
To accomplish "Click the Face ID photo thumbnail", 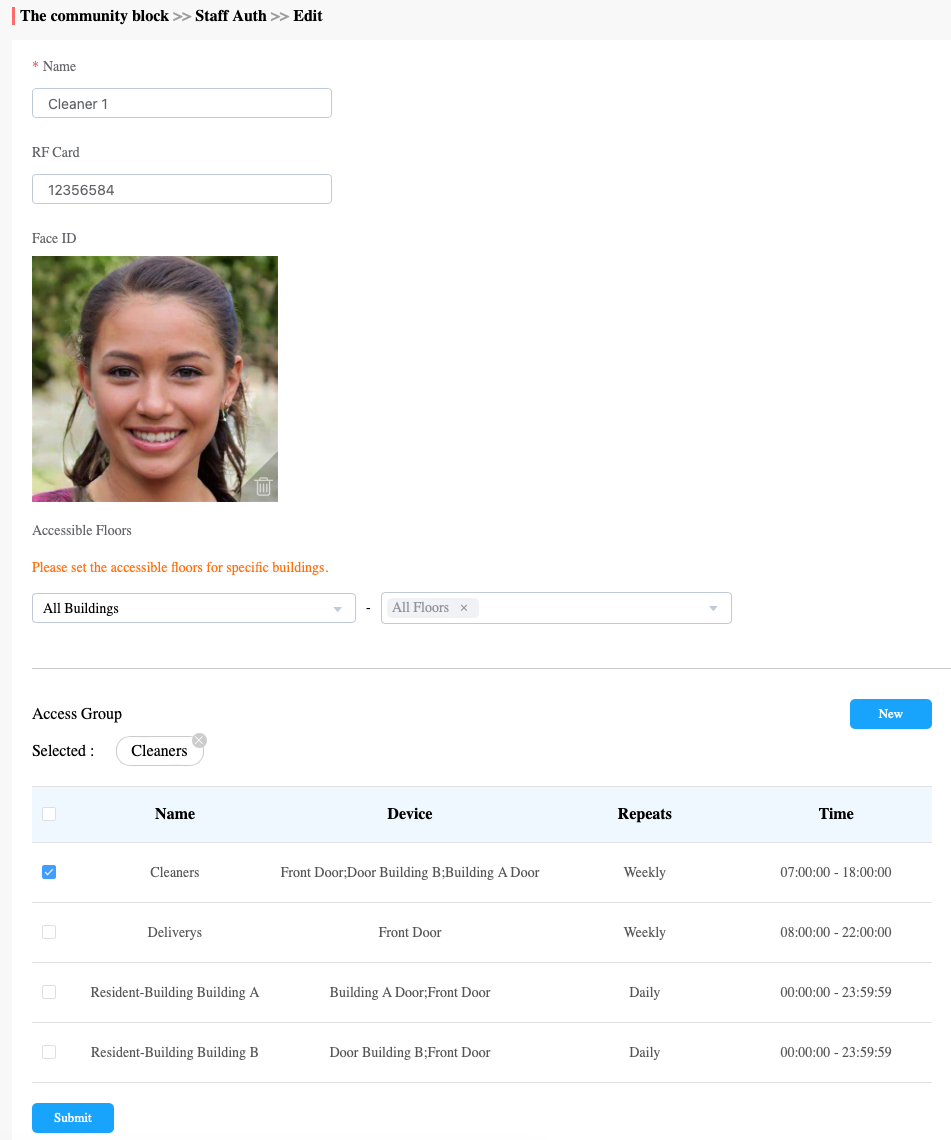I will (155, 378).
